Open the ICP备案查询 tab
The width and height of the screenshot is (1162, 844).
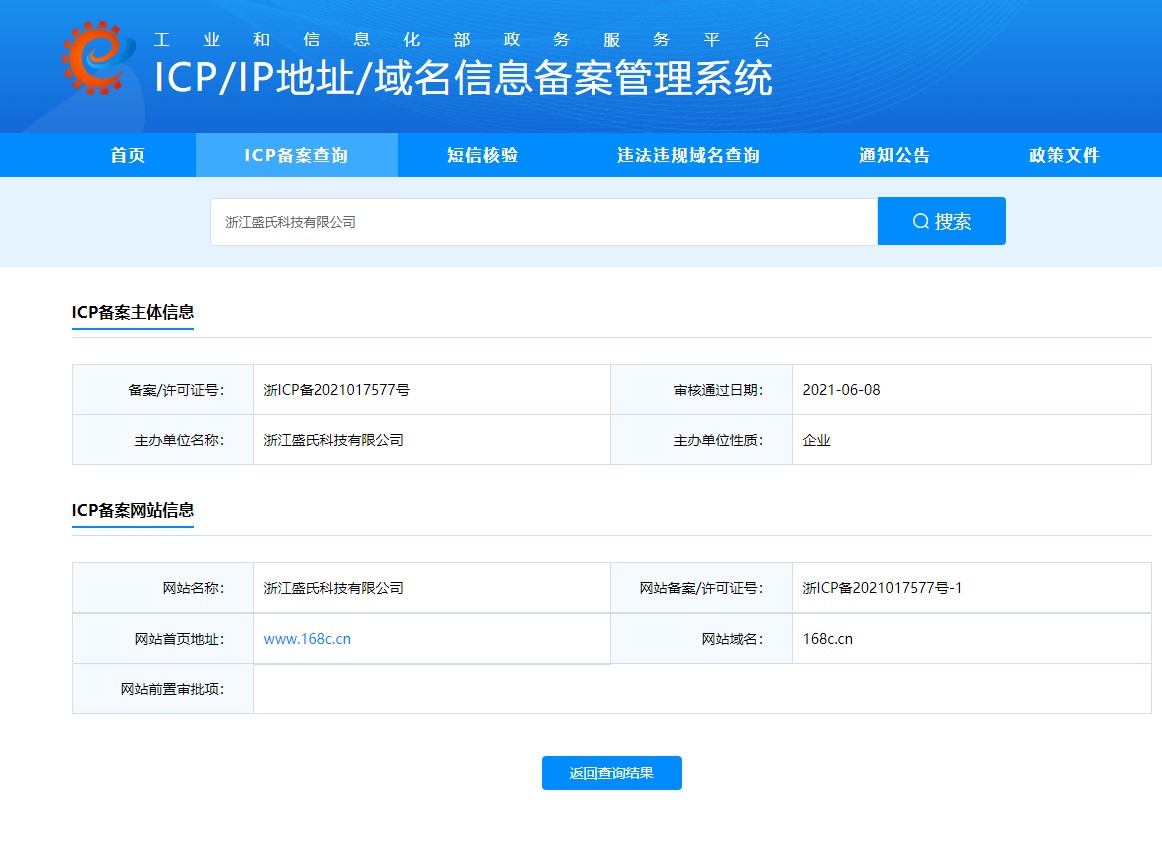296,155
